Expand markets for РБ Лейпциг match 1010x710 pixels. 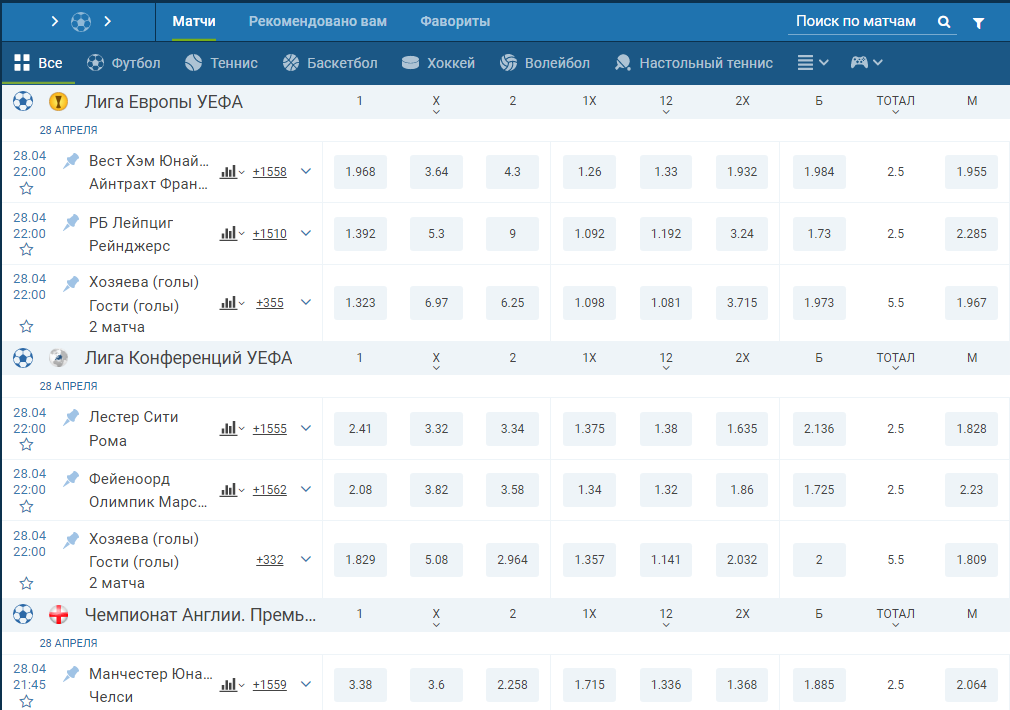click(x=306, y=233)
